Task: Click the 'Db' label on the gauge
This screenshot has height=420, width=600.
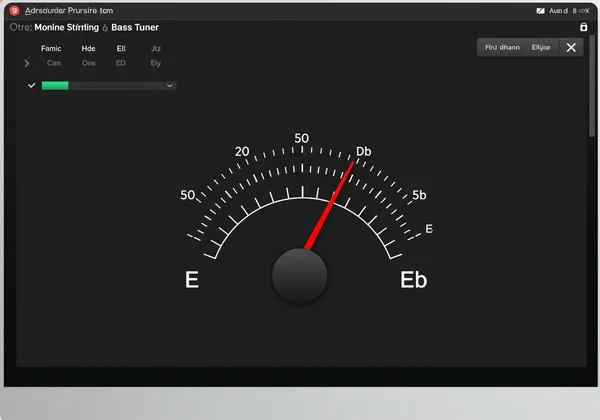Action: coord(364,151)
